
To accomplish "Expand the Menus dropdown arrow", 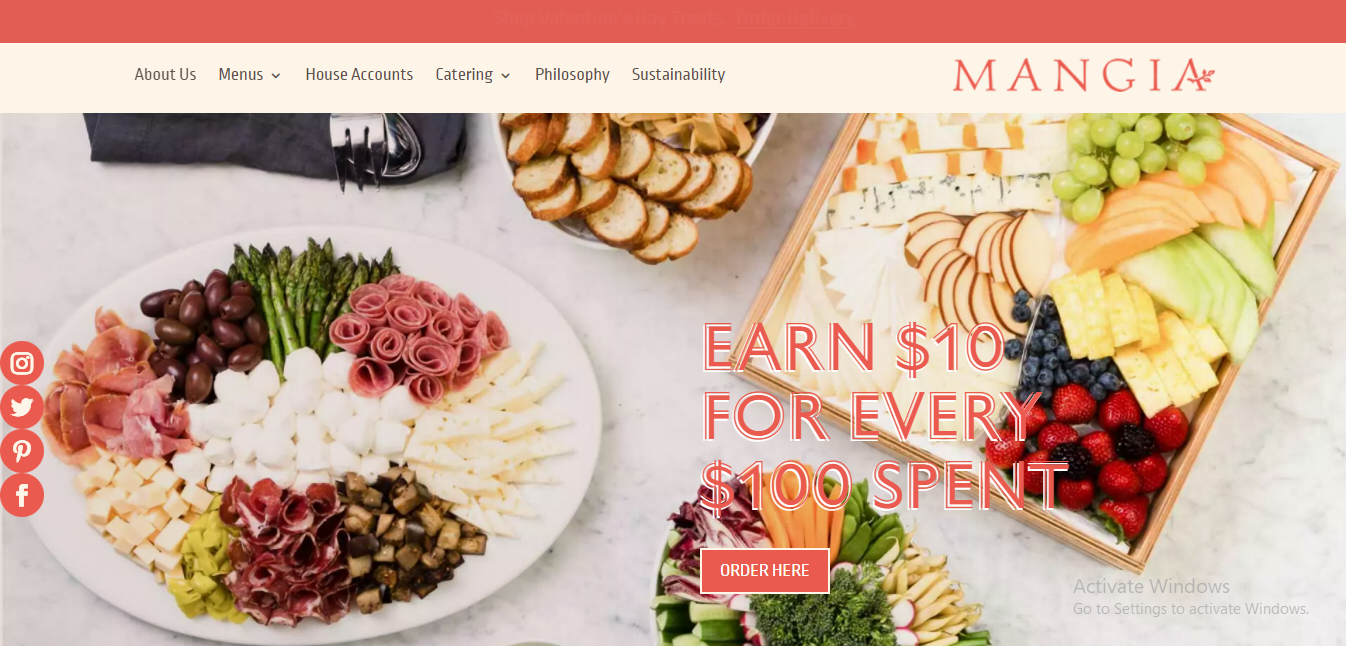I will [276, 75].
